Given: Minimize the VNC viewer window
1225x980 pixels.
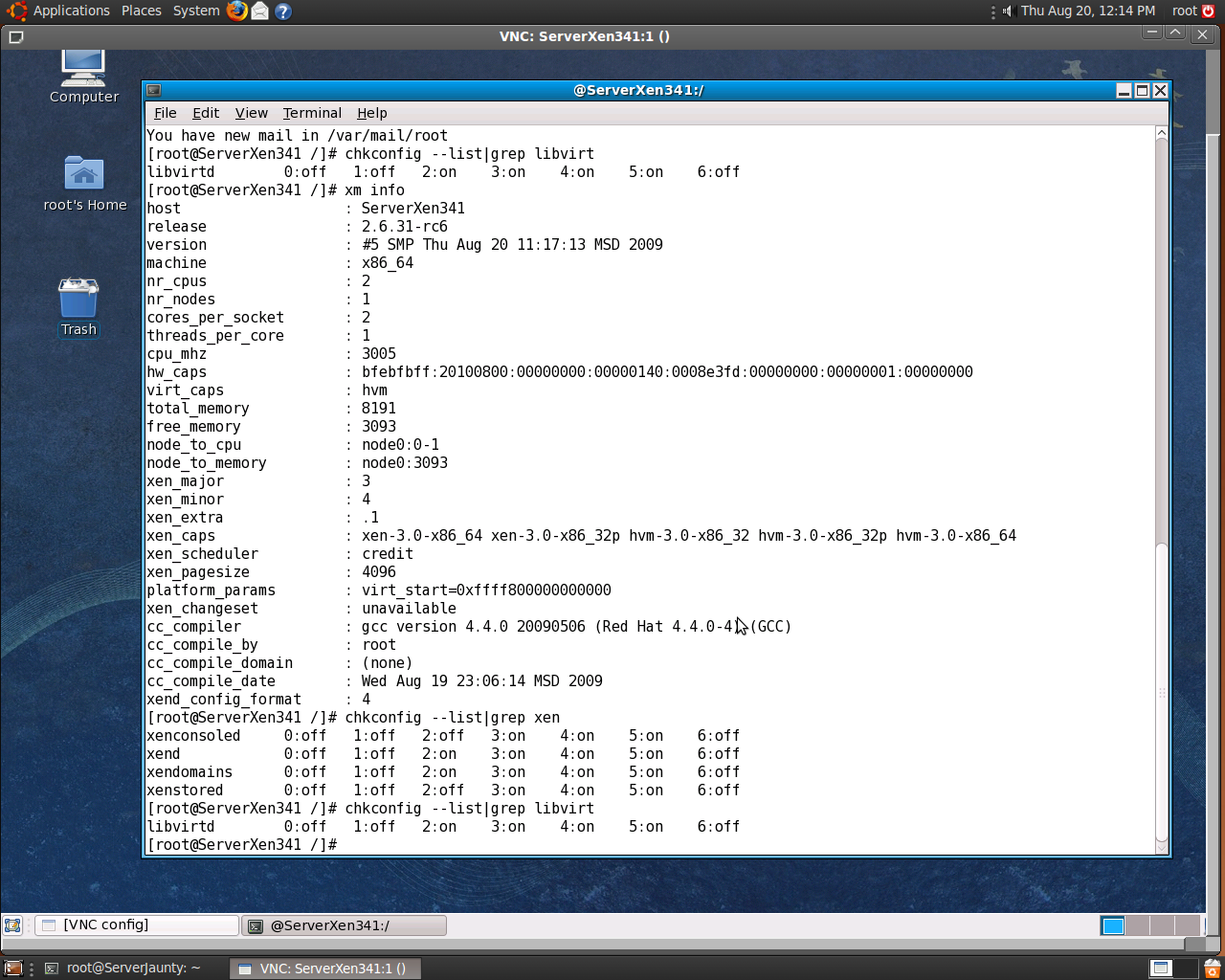Looking at the screenshot, I should pyautogui.click(x=1152, y=33).
